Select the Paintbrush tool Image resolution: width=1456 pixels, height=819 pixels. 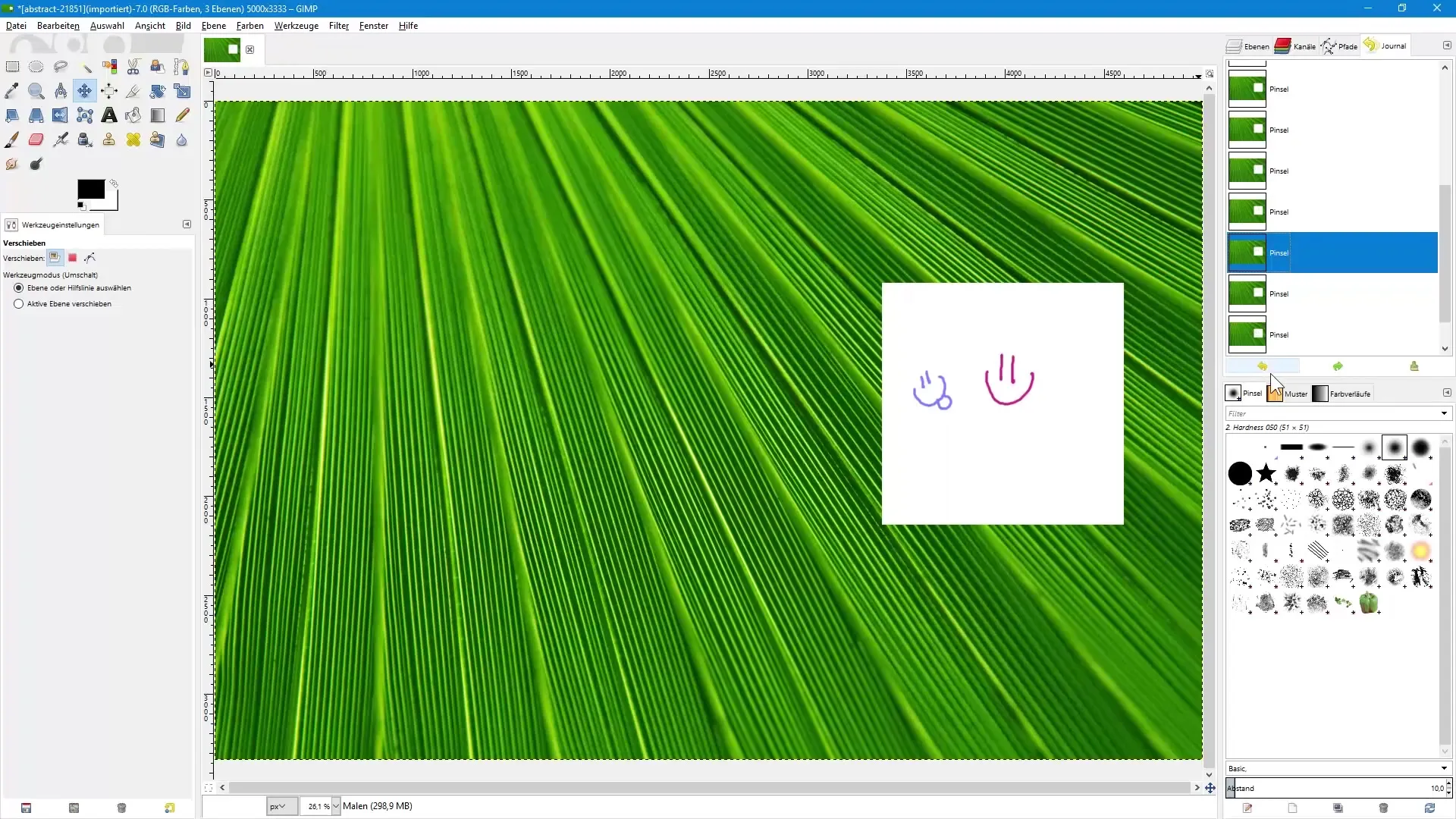12,140
